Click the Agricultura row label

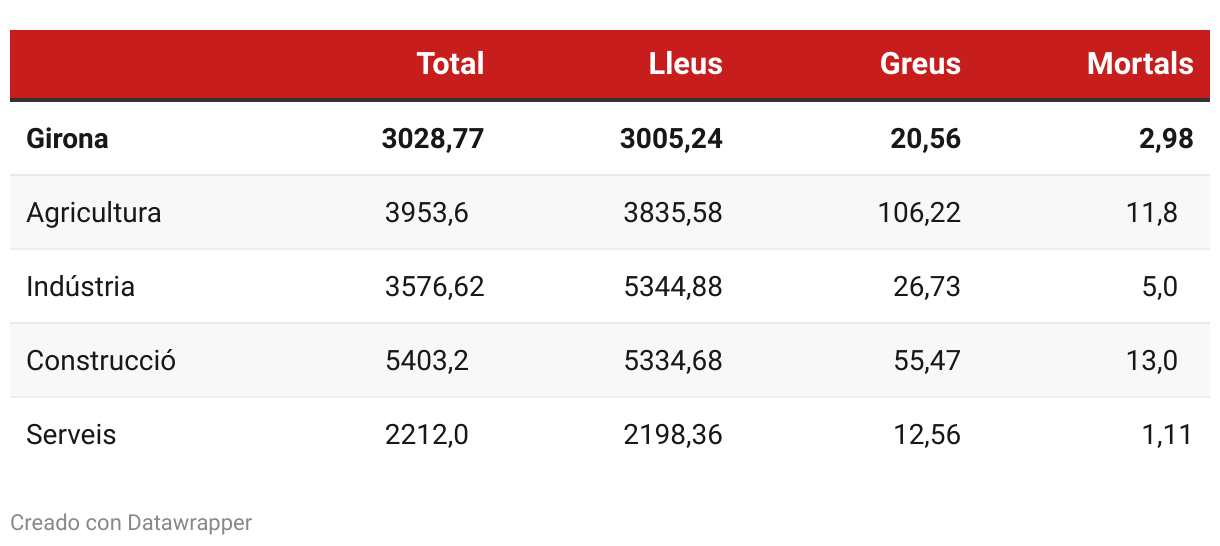(94, 213)
